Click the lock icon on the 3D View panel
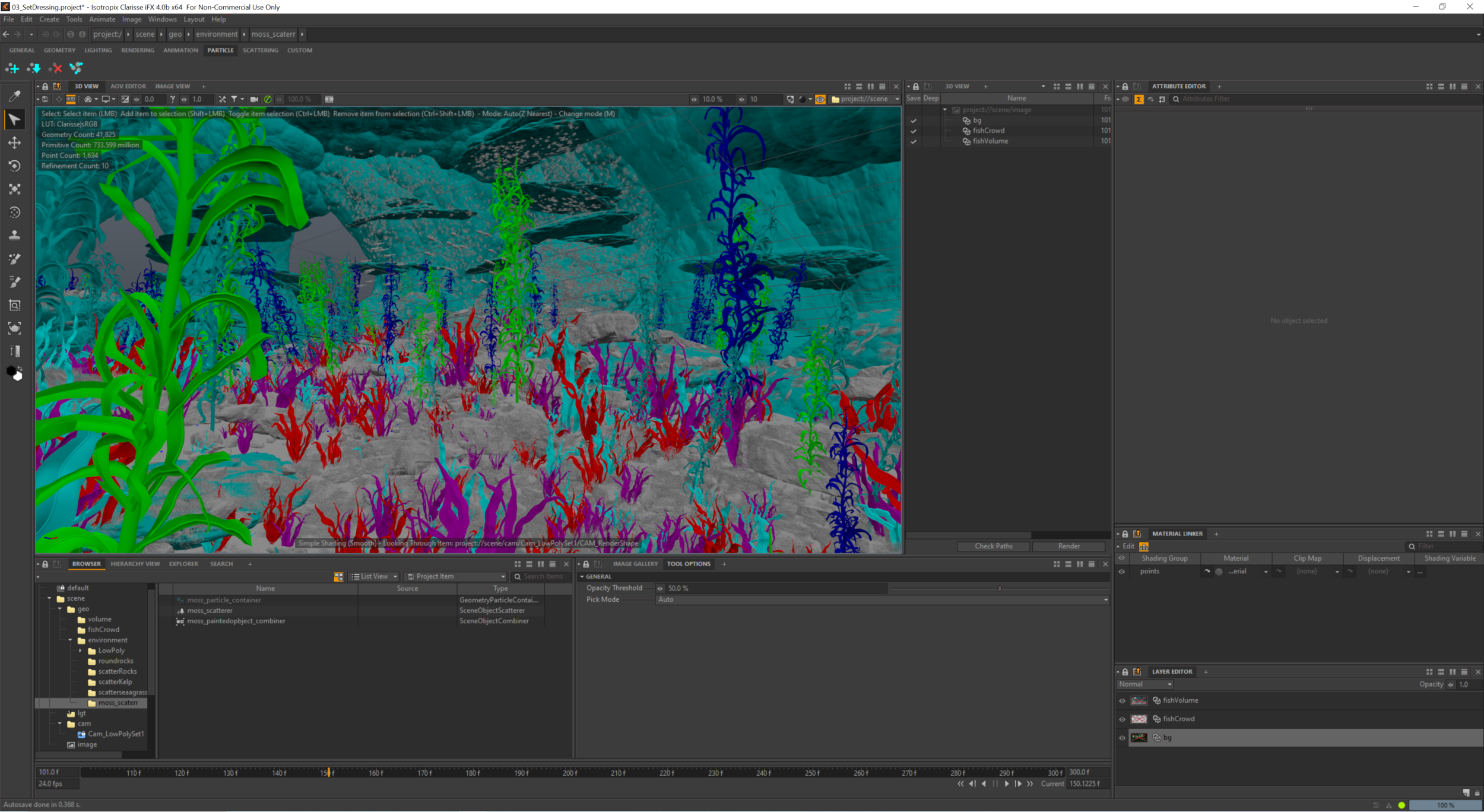 click(x=45, y=86)
